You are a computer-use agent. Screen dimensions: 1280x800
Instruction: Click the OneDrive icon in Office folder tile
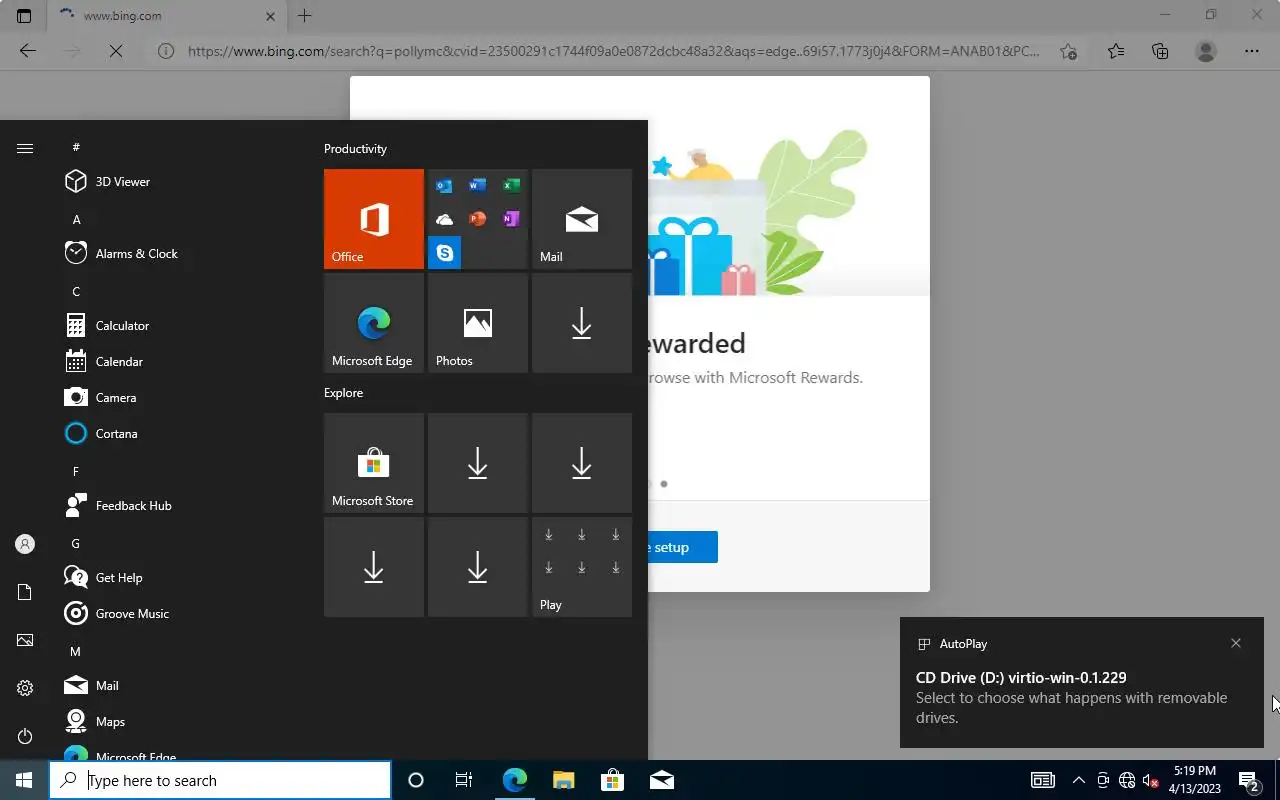444,219
